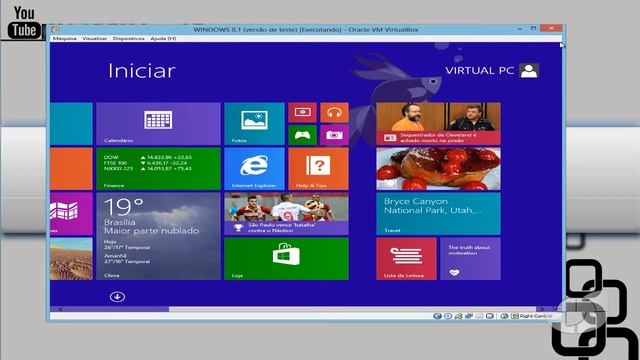Click the VirtualBox network status icon
This screenshot has height=360, width=640.
(x=469, y=316)
